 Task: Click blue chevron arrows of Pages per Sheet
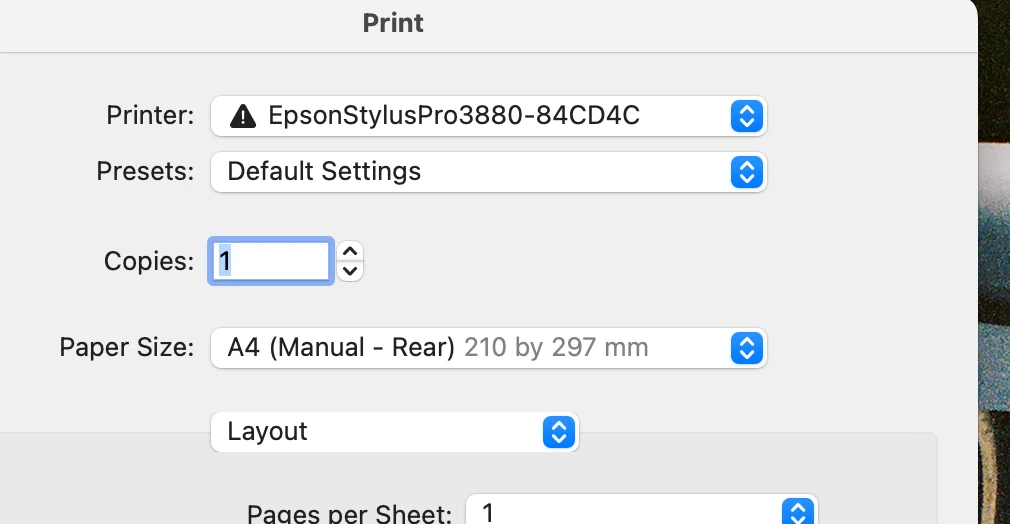coord(798,512)
